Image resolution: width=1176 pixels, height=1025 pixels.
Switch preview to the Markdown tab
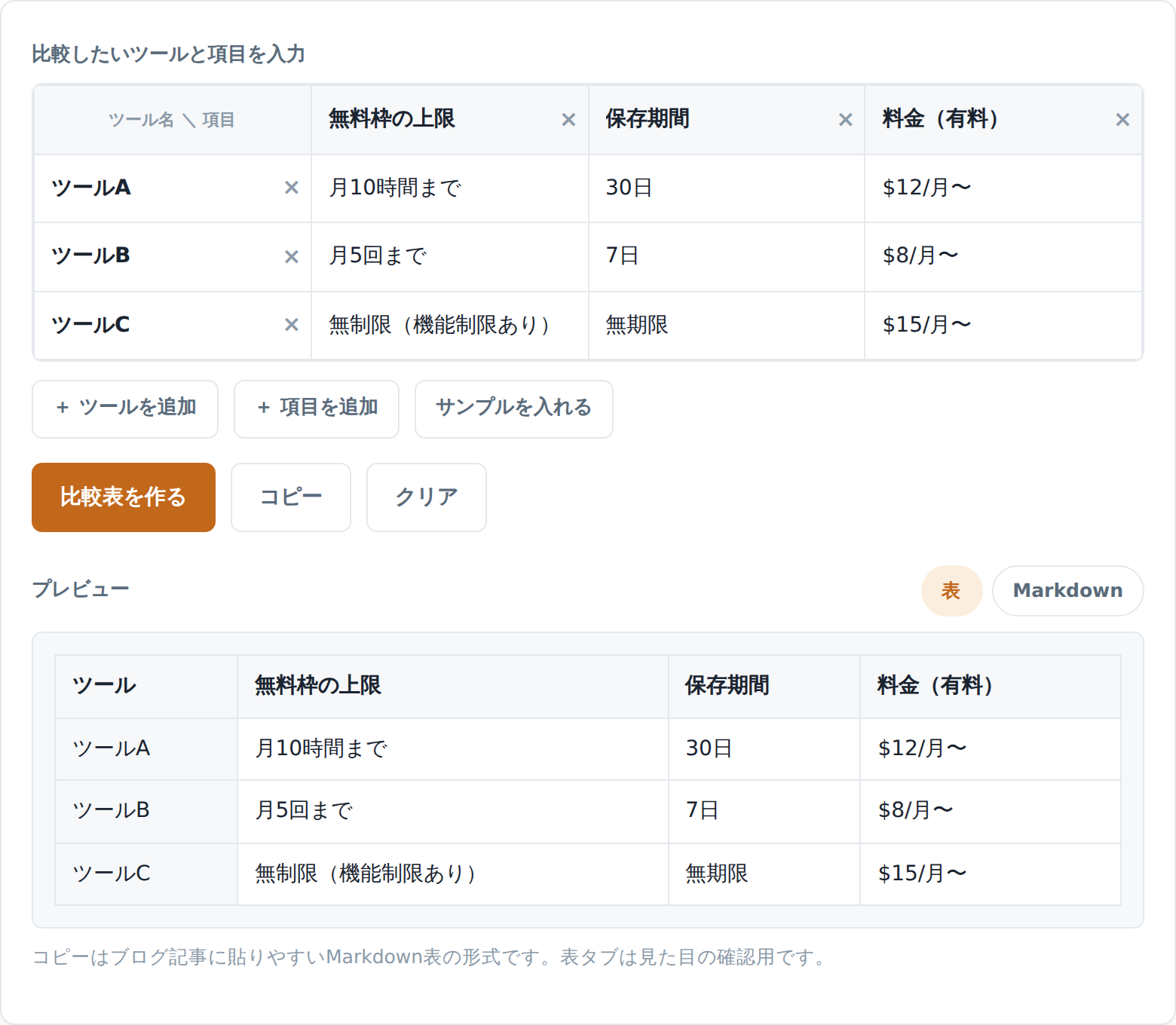click(1067, 591)
